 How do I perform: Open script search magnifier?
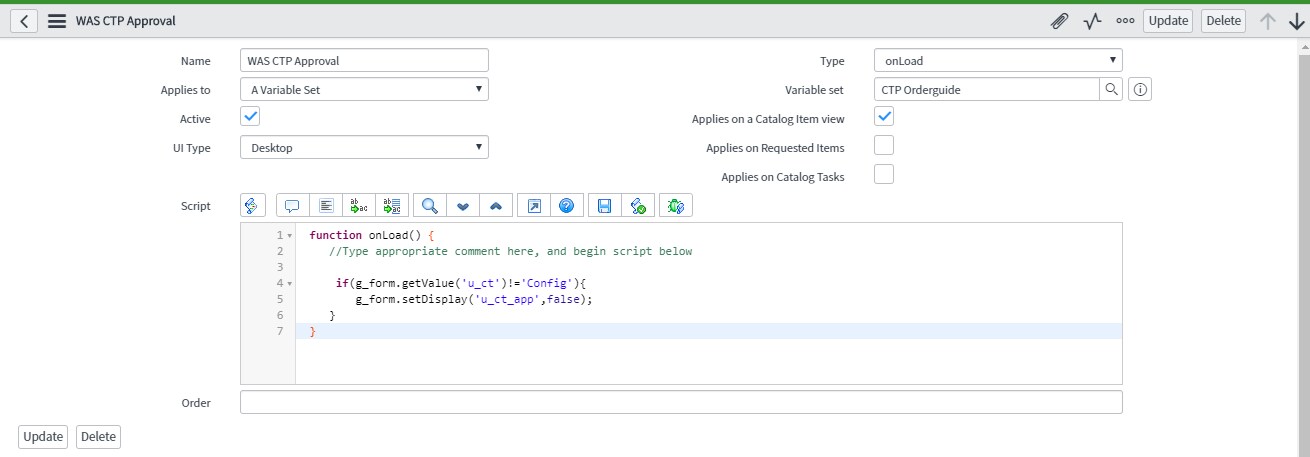[429, 205]
